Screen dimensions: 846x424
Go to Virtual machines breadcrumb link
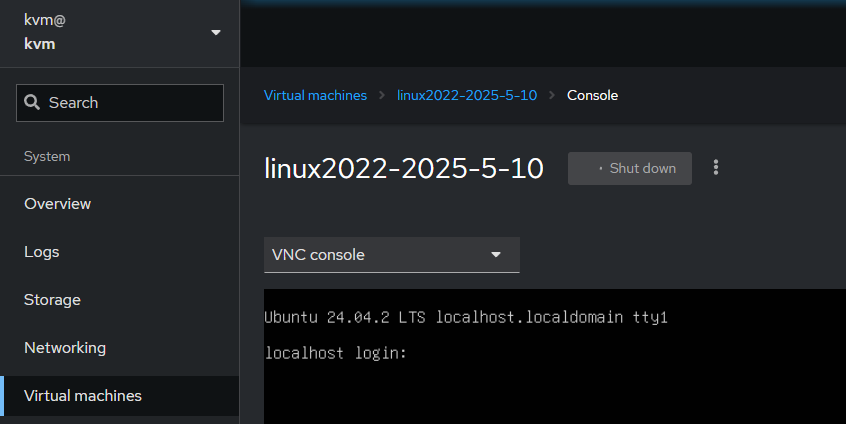click(315, 95)
